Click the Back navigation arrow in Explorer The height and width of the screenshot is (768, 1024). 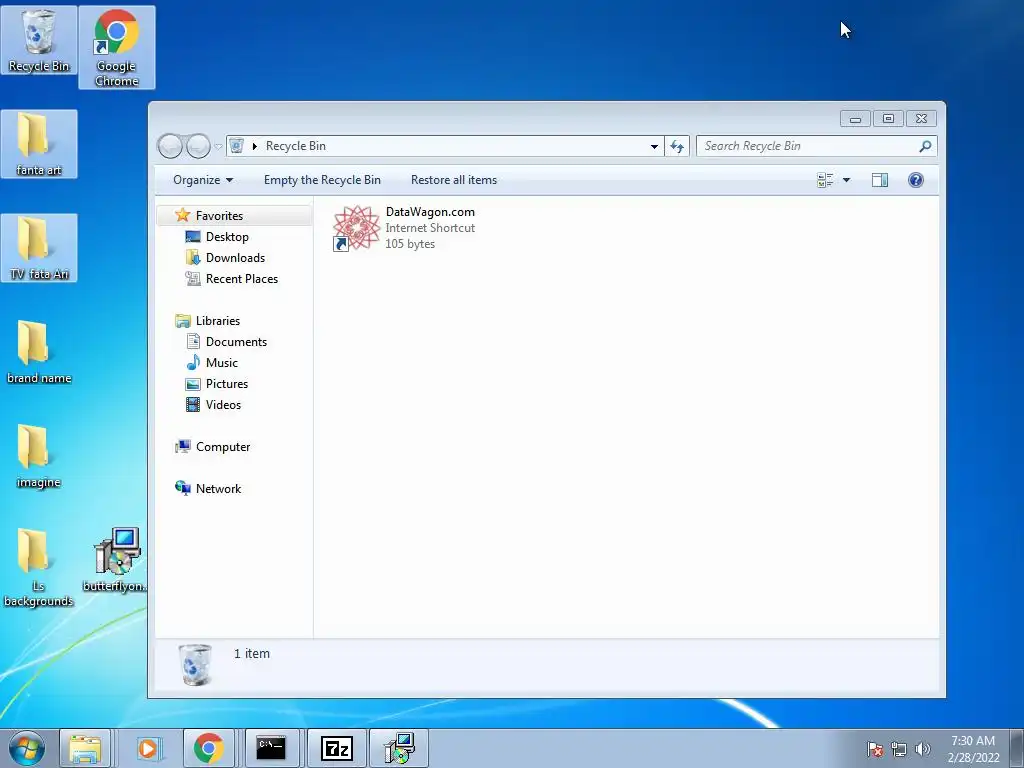tap(170, 146)
